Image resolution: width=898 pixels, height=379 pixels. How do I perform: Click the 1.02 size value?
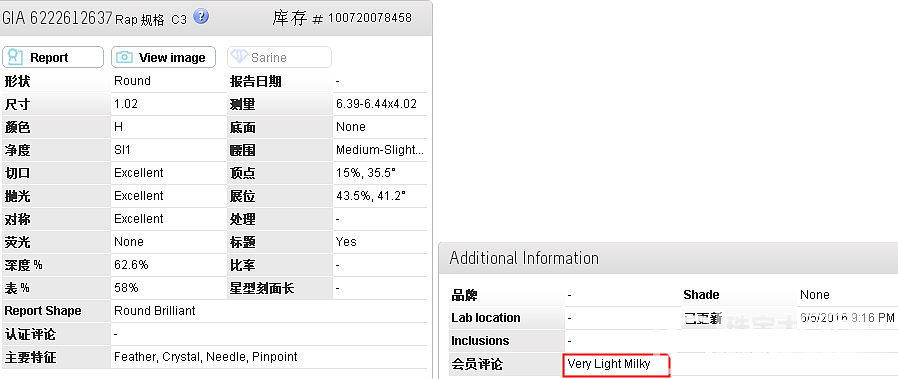126,104
